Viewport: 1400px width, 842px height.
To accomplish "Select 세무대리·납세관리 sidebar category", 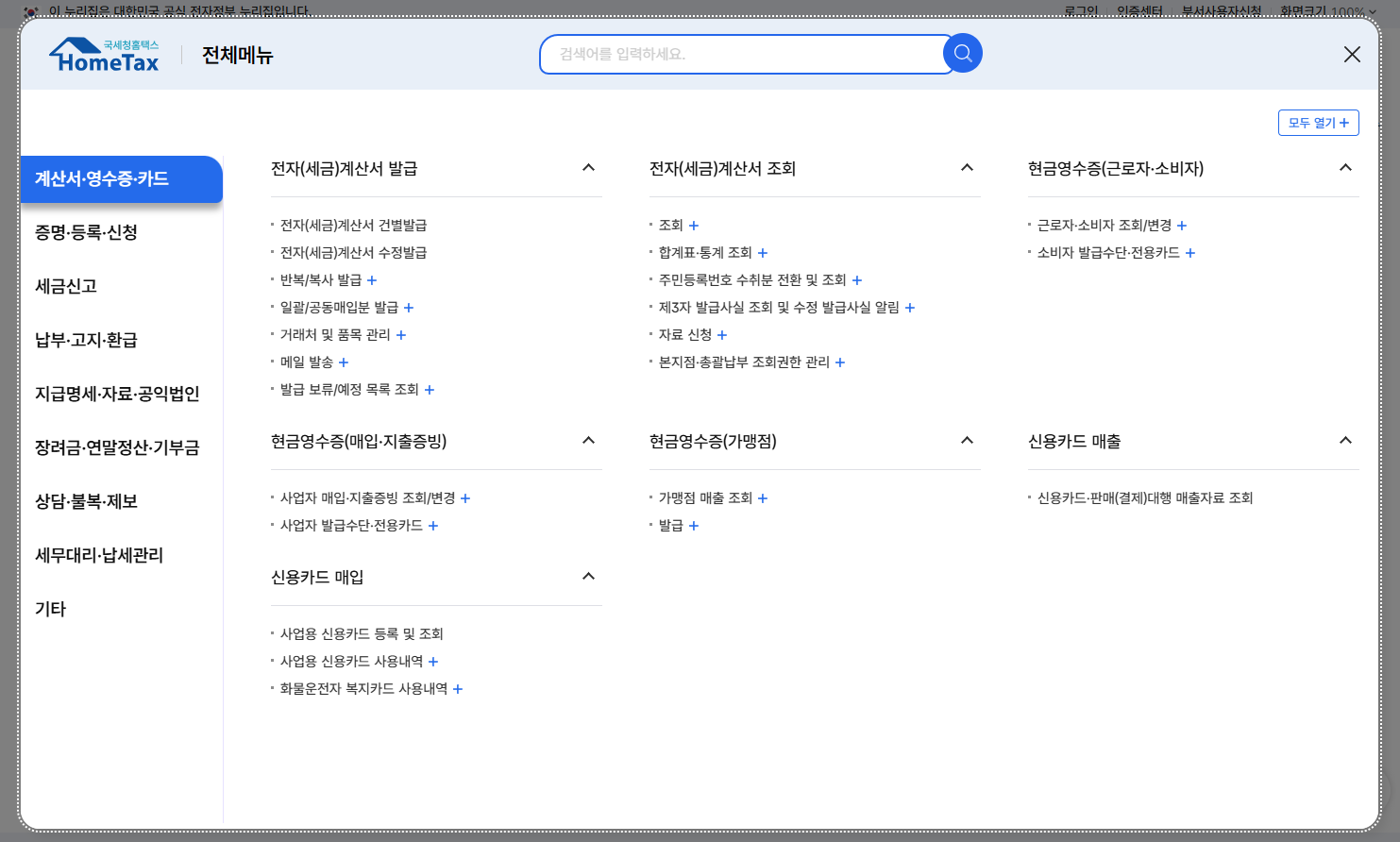I will tap(99, 555).
